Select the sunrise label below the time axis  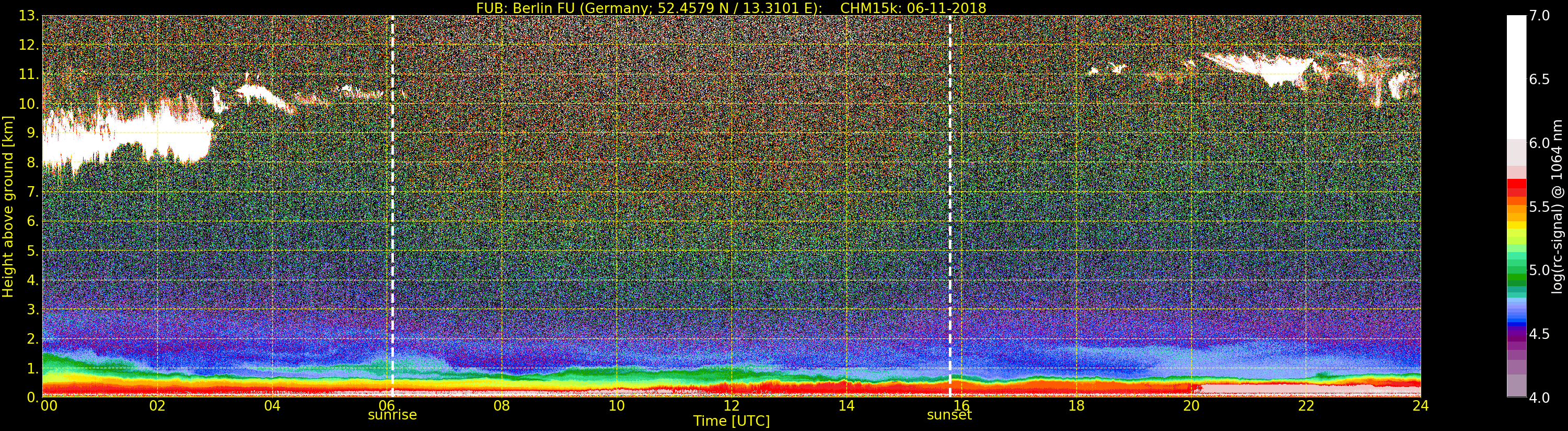392,415
